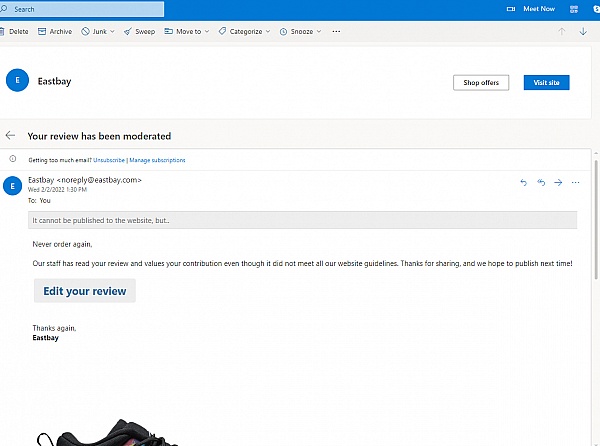Click the Edit your review button
Image resolution: width=600 pixels, height=446 pixels.
(x=84, y=291)
